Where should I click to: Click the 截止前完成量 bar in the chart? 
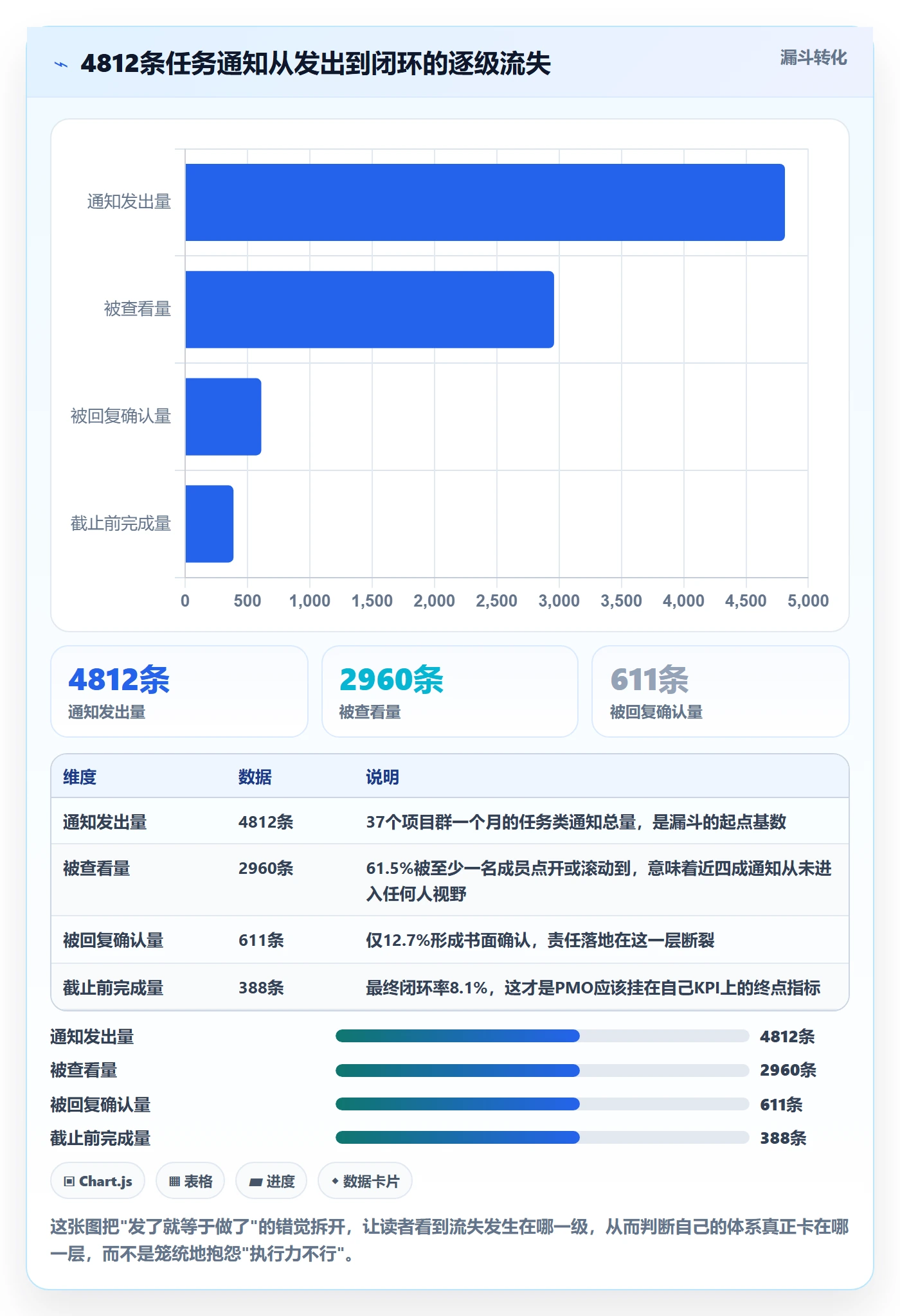209,524
